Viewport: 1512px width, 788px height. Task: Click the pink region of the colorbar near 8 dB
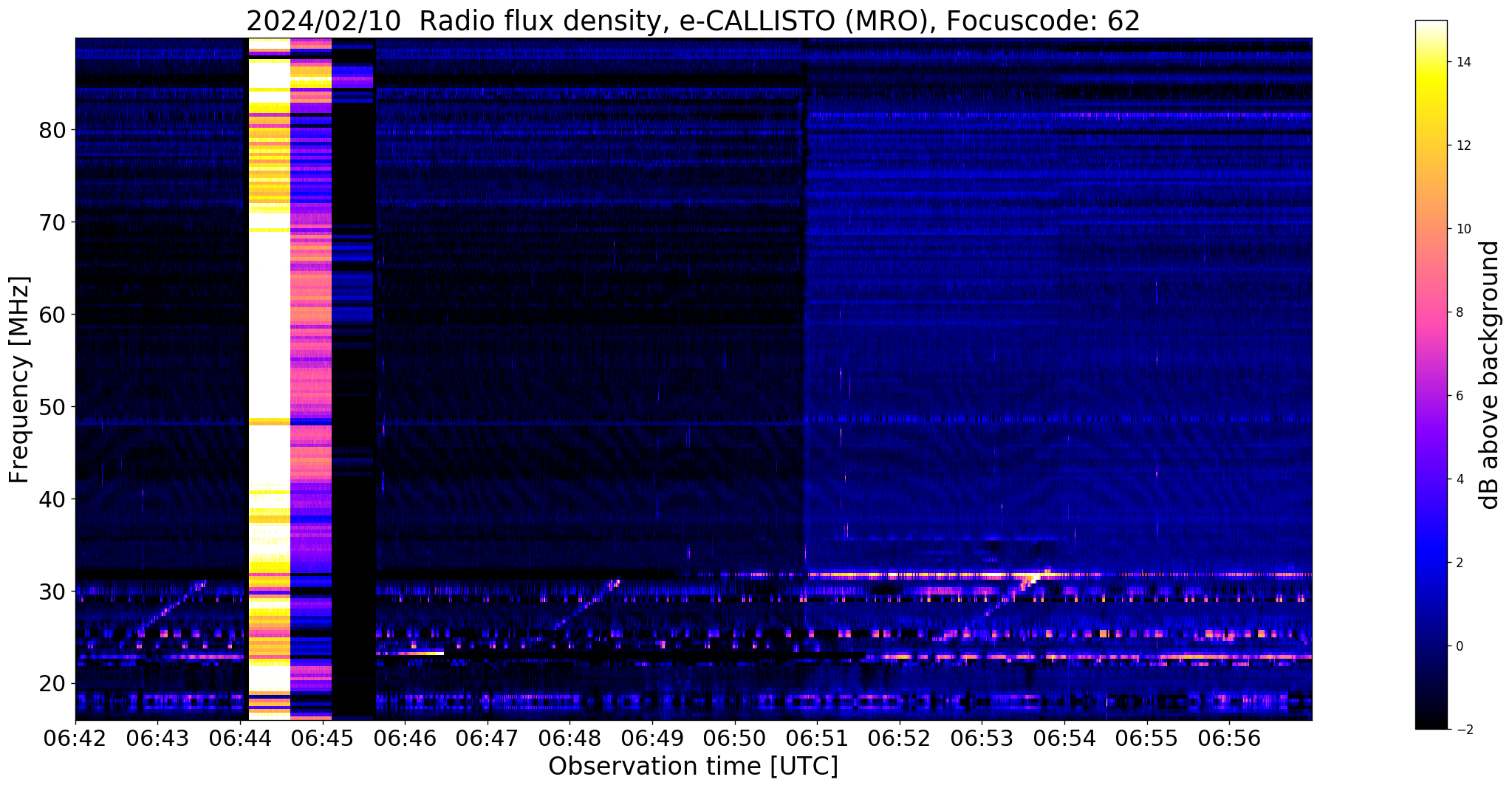pos(1431,312)
